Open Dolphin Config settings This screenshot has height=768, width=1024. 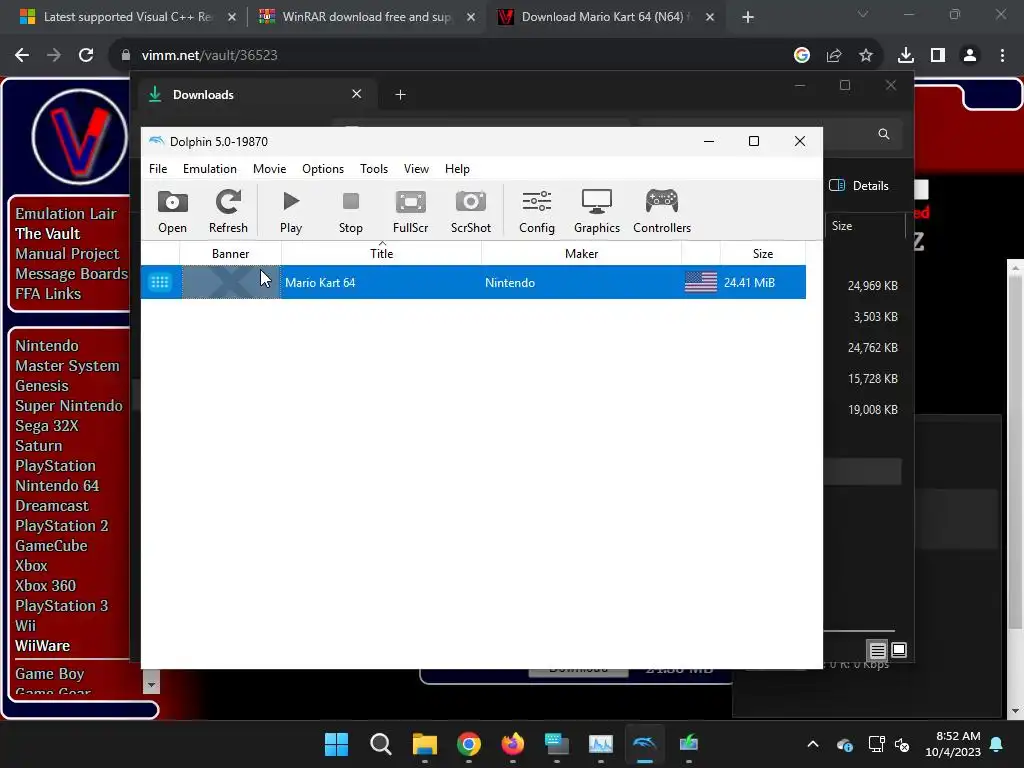(537, 212)
